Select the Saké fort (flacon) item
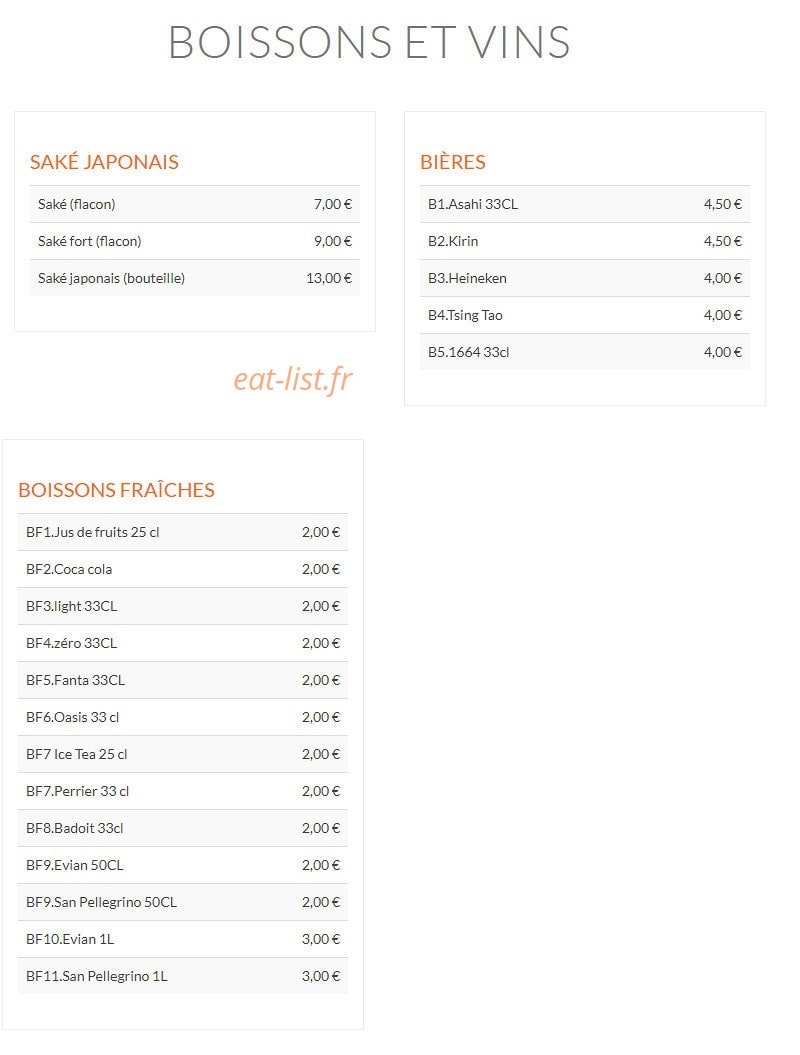This screenshot has height=1055, width=800. tap(194, 241)
